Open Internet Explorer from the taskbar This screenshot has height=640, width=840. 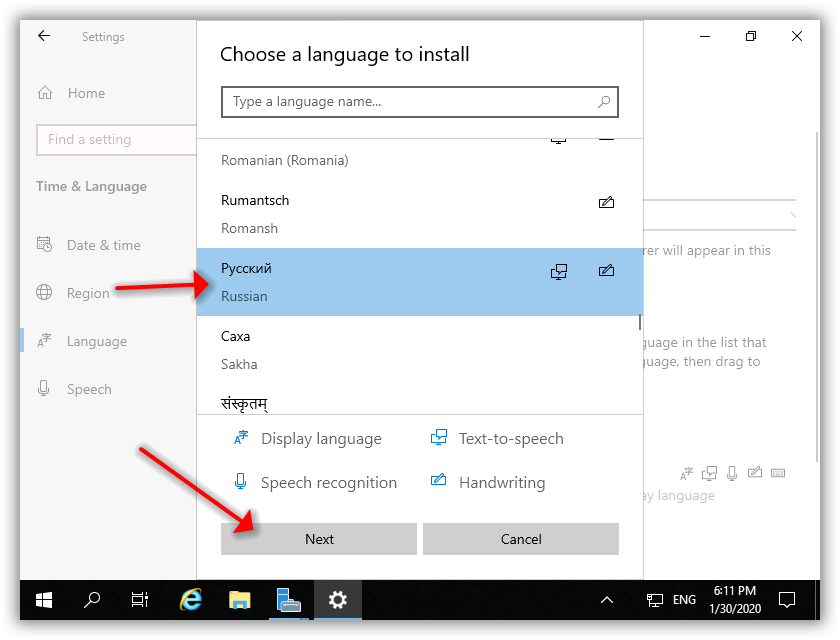[x=190, y=600]
